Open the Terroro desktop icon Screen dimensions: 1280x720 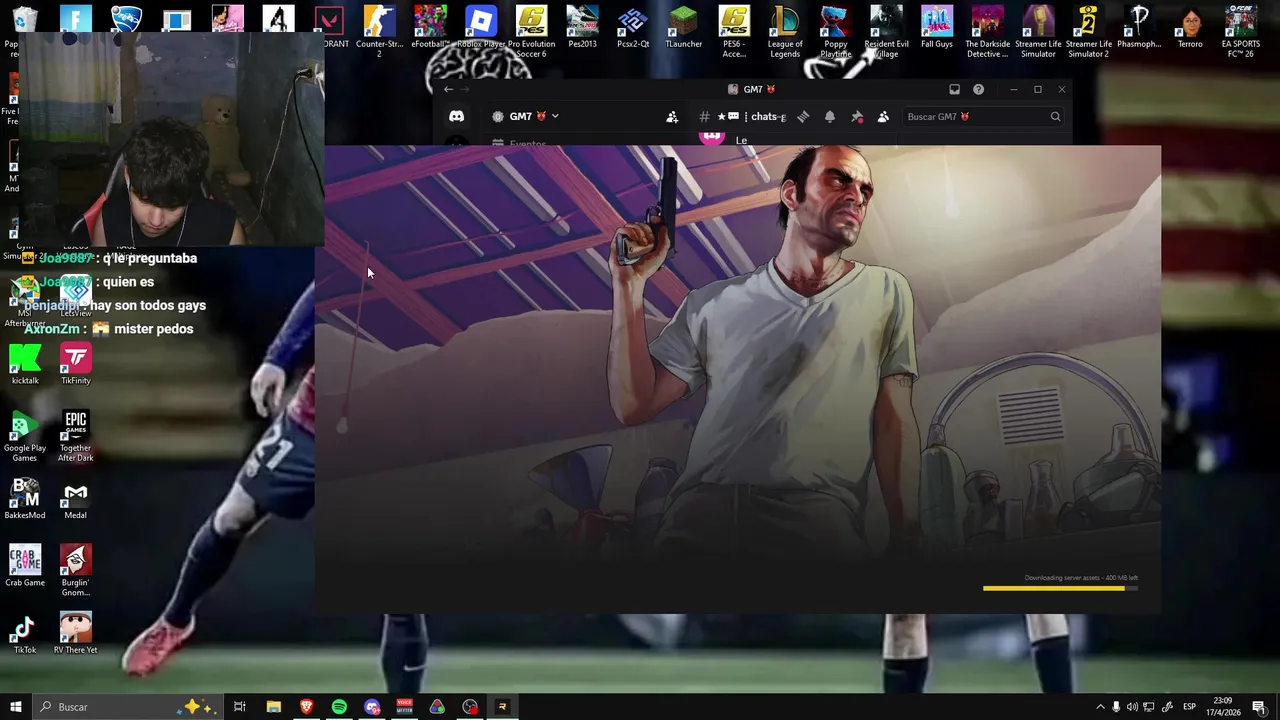1190,27
